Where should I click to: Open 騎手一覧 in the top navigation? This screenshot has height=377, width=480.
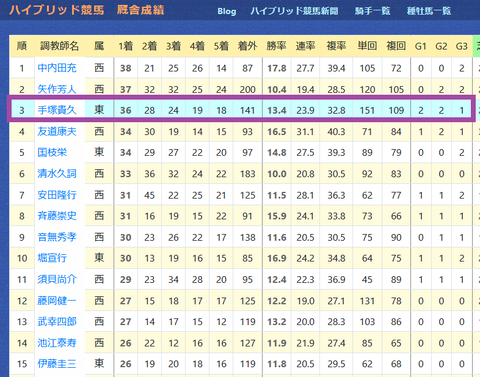[x=372, y=11]
